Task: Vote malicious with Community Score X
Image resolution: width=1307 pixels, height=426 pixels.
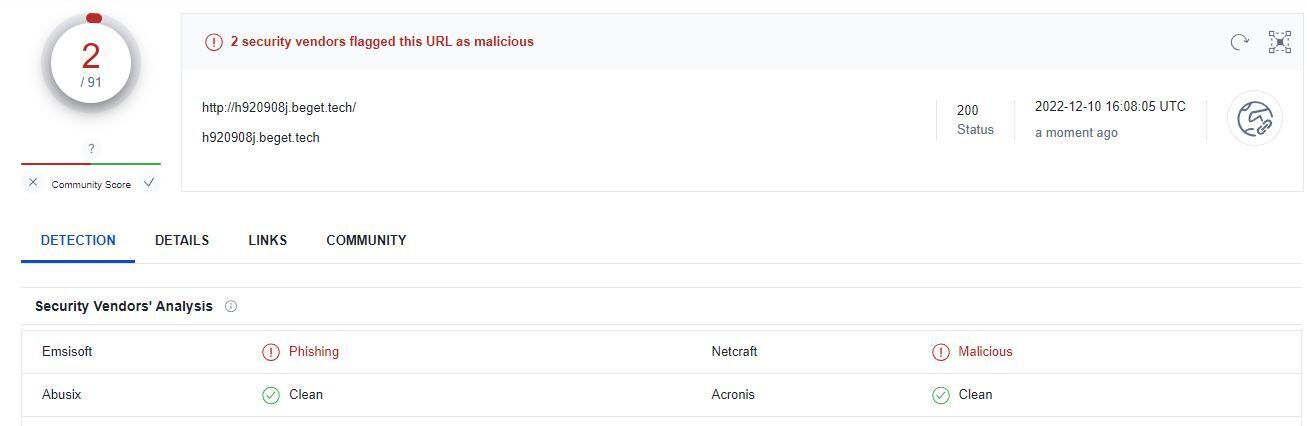Action: 33,183
